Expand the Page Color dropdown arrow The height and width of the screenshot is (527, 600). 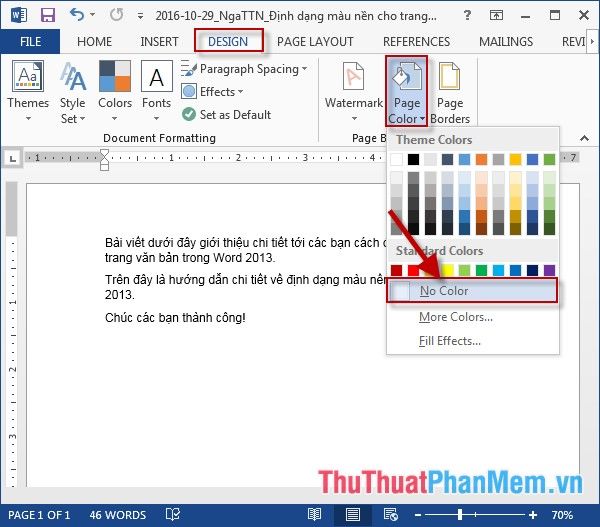click(x=422, y=119)
